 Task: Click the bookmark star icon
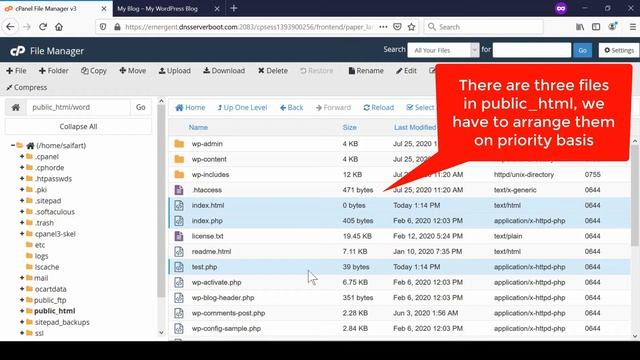tap(411, 27)
